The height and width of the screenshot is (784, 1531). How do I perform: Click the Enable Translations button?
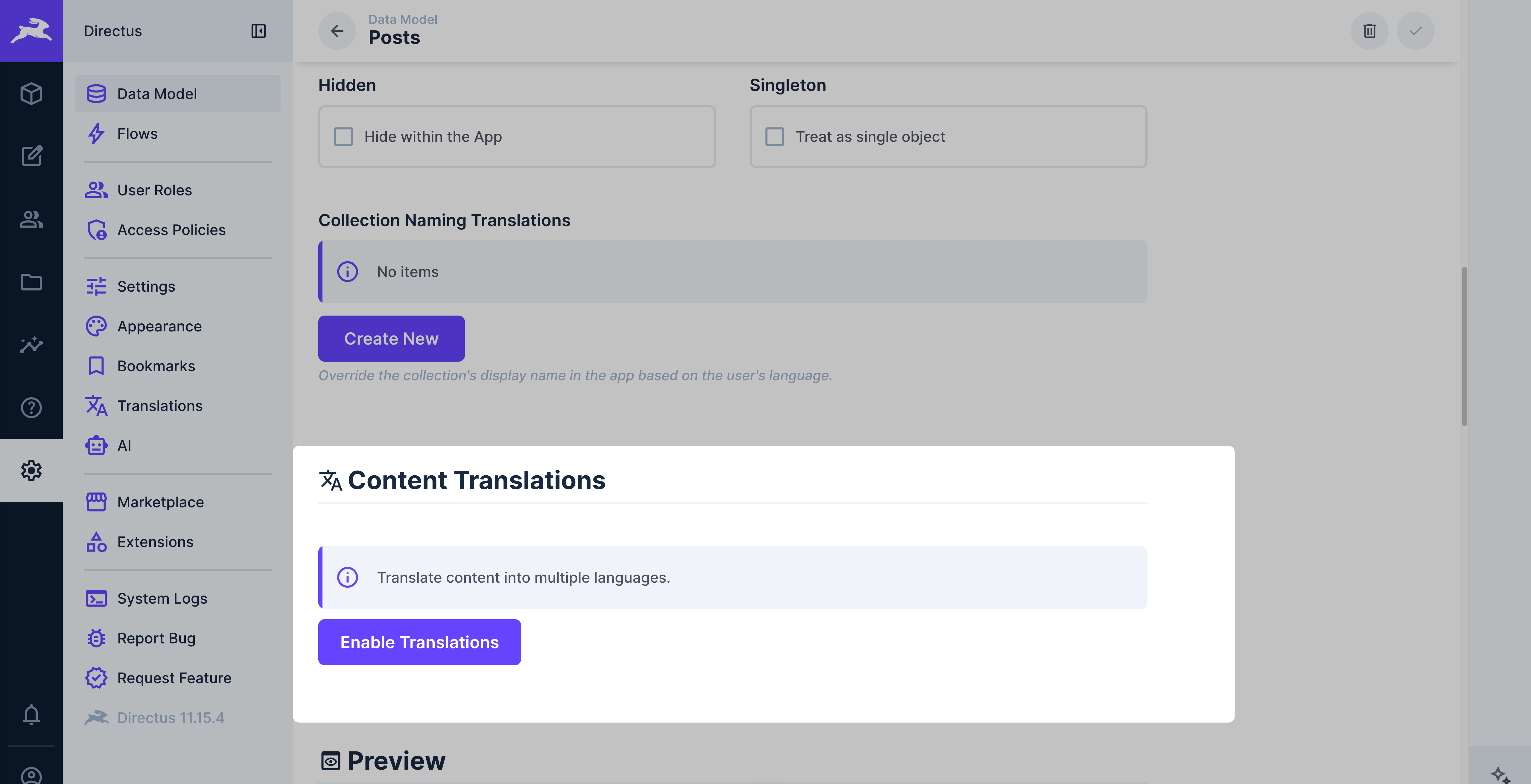tap(419, 642)
